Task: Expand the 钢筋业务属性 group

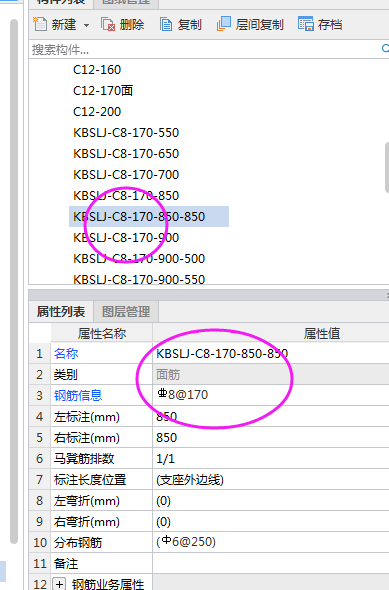Action: coord(59,584)
